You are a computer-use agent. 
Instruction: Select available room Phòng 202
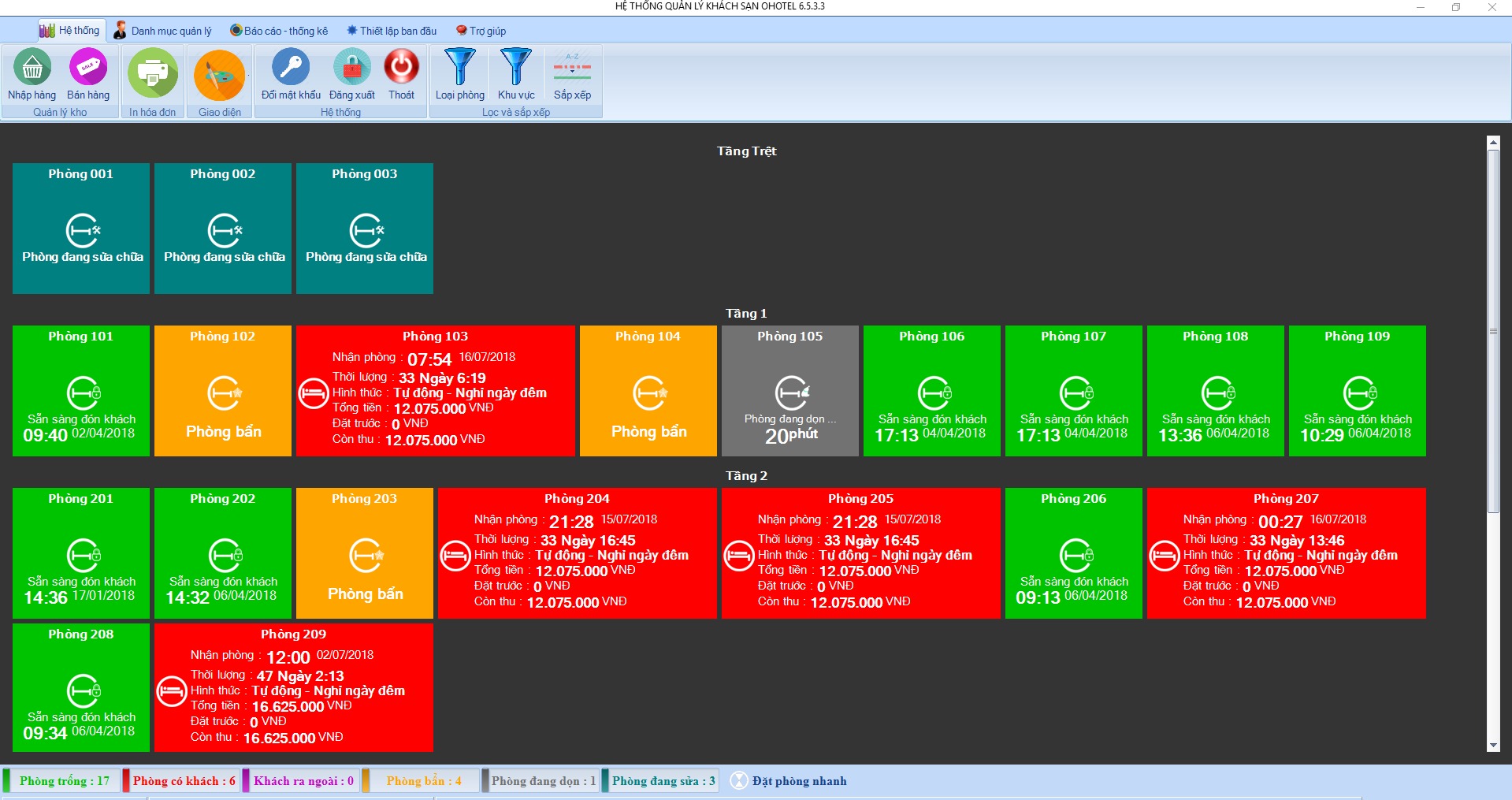click(223, 553)
